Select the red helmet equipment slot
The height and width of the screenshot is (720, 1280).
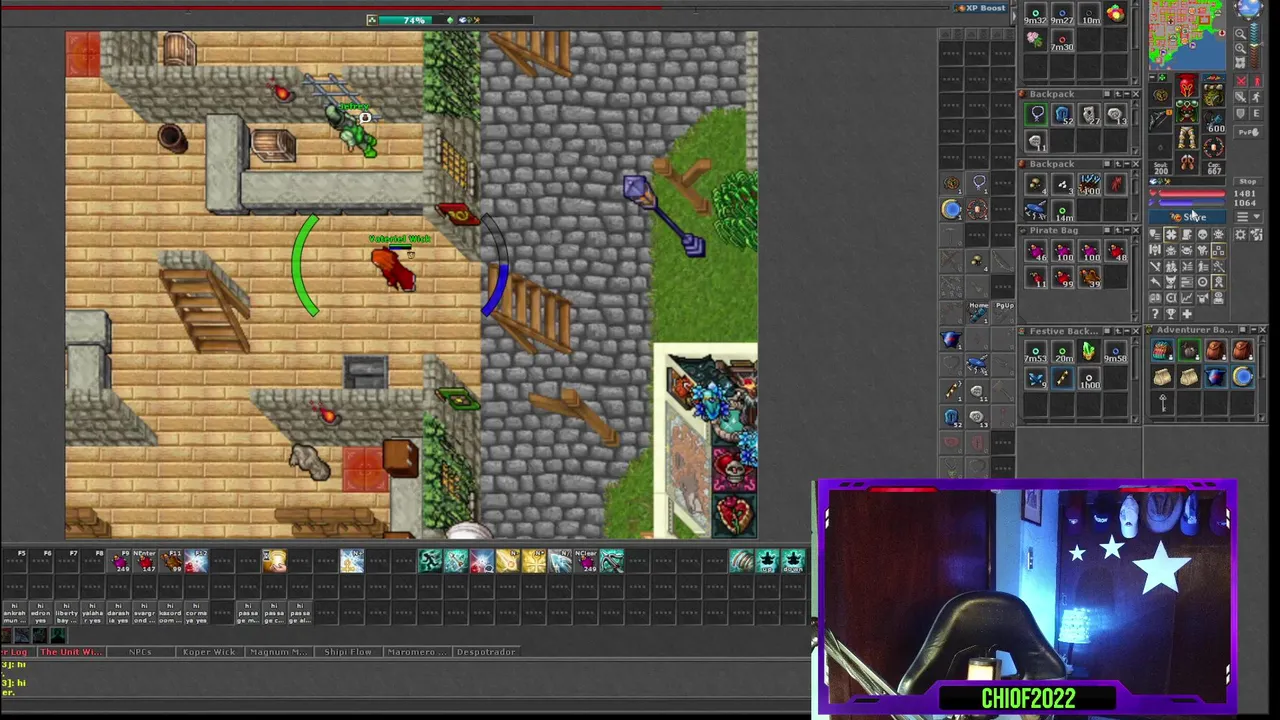coord(1187,86)
